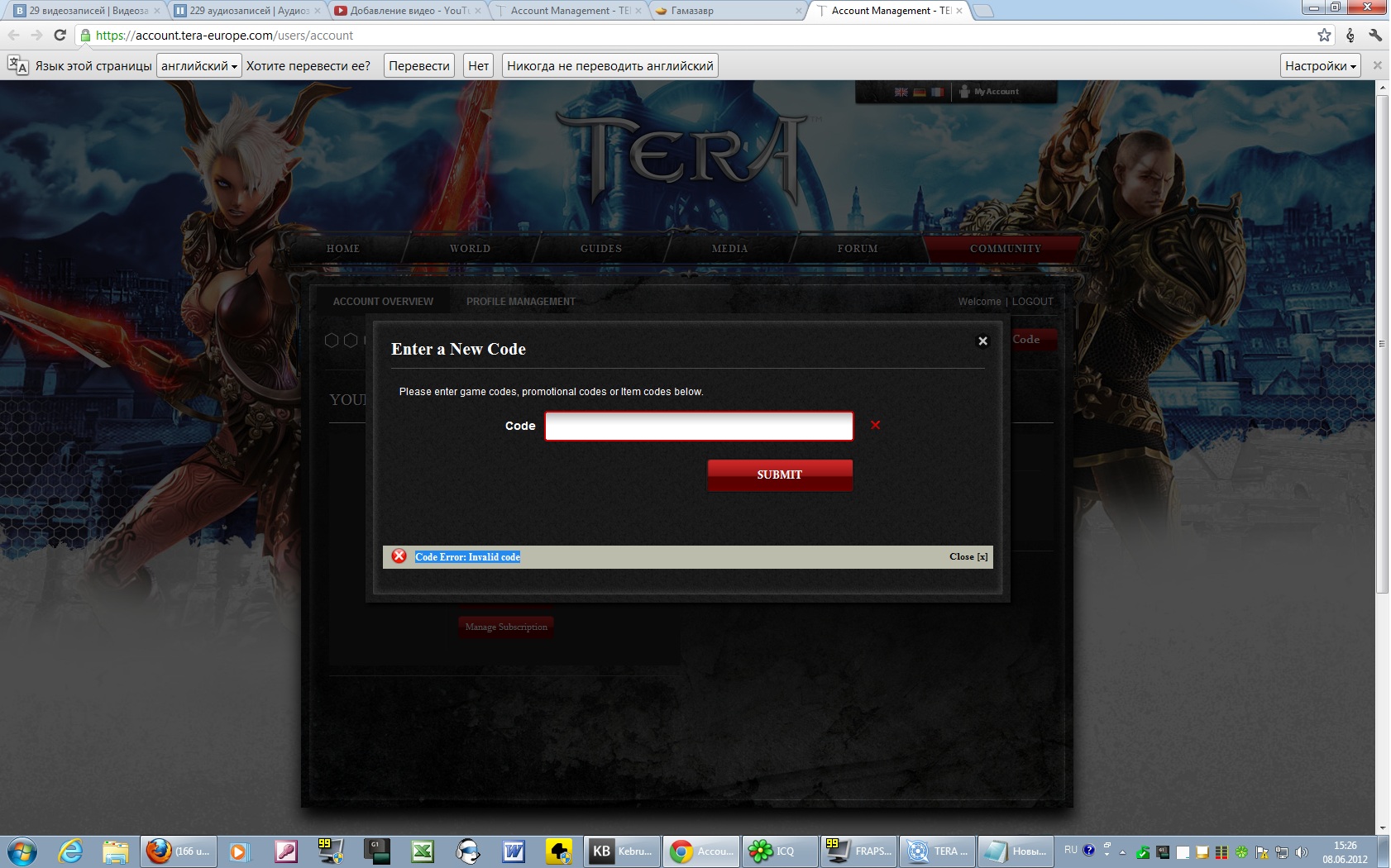Click 'Никогда не переводить английский'

click(609, 66)
